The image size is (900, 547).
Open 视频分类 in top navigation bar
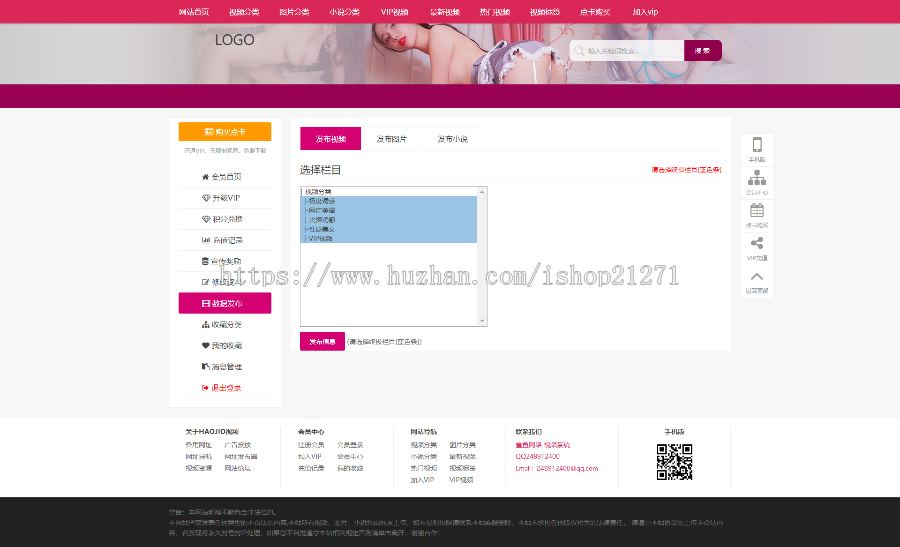tap(244, 11)
